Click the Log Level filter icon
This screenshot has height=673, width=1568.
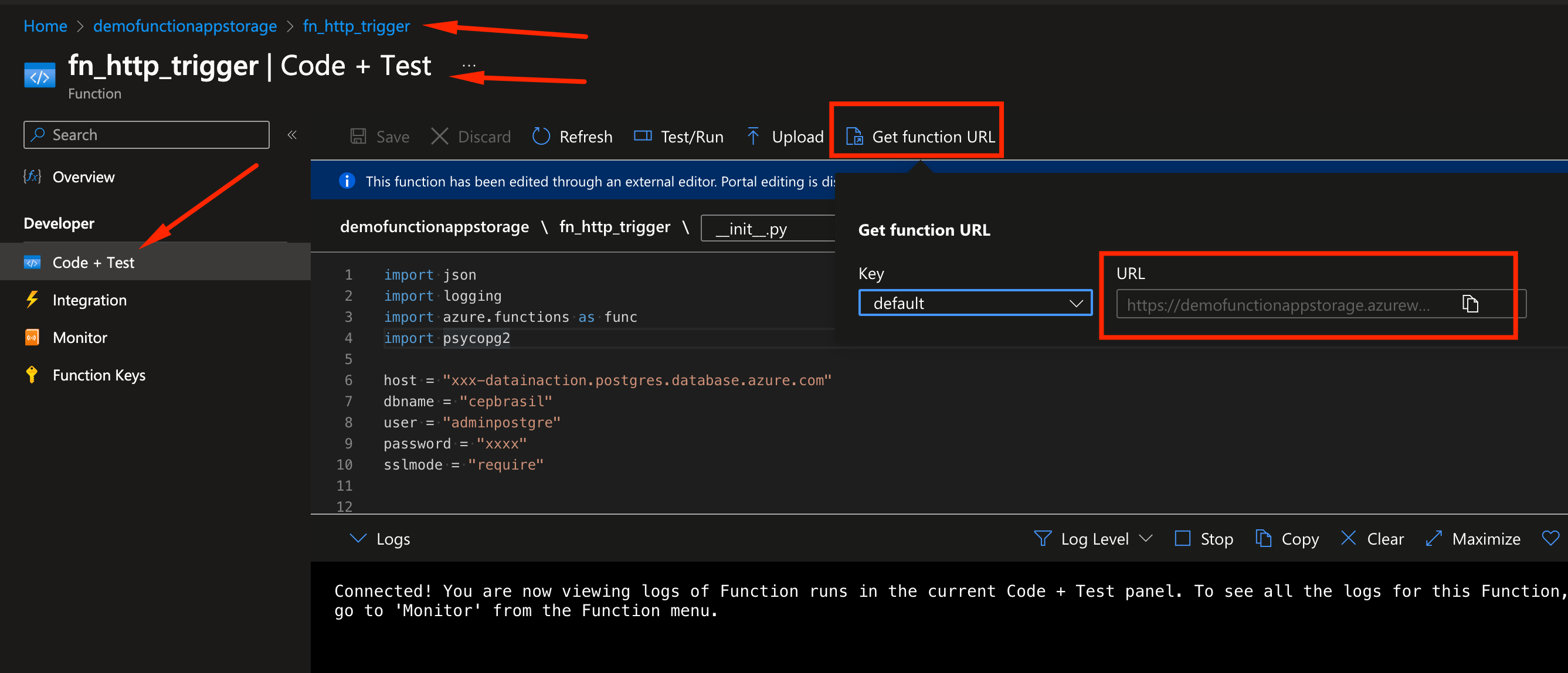(1043, 539)
